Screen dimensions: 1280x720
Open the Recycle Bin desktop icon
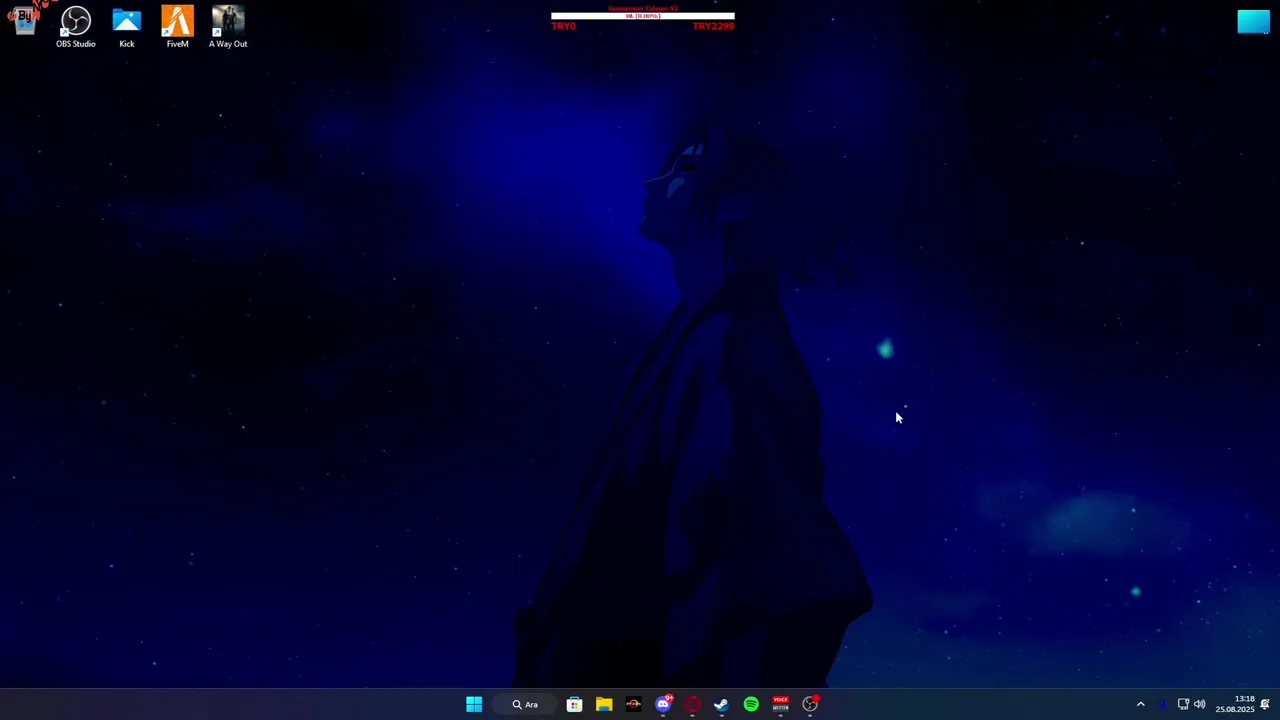(x=24, y=20)
